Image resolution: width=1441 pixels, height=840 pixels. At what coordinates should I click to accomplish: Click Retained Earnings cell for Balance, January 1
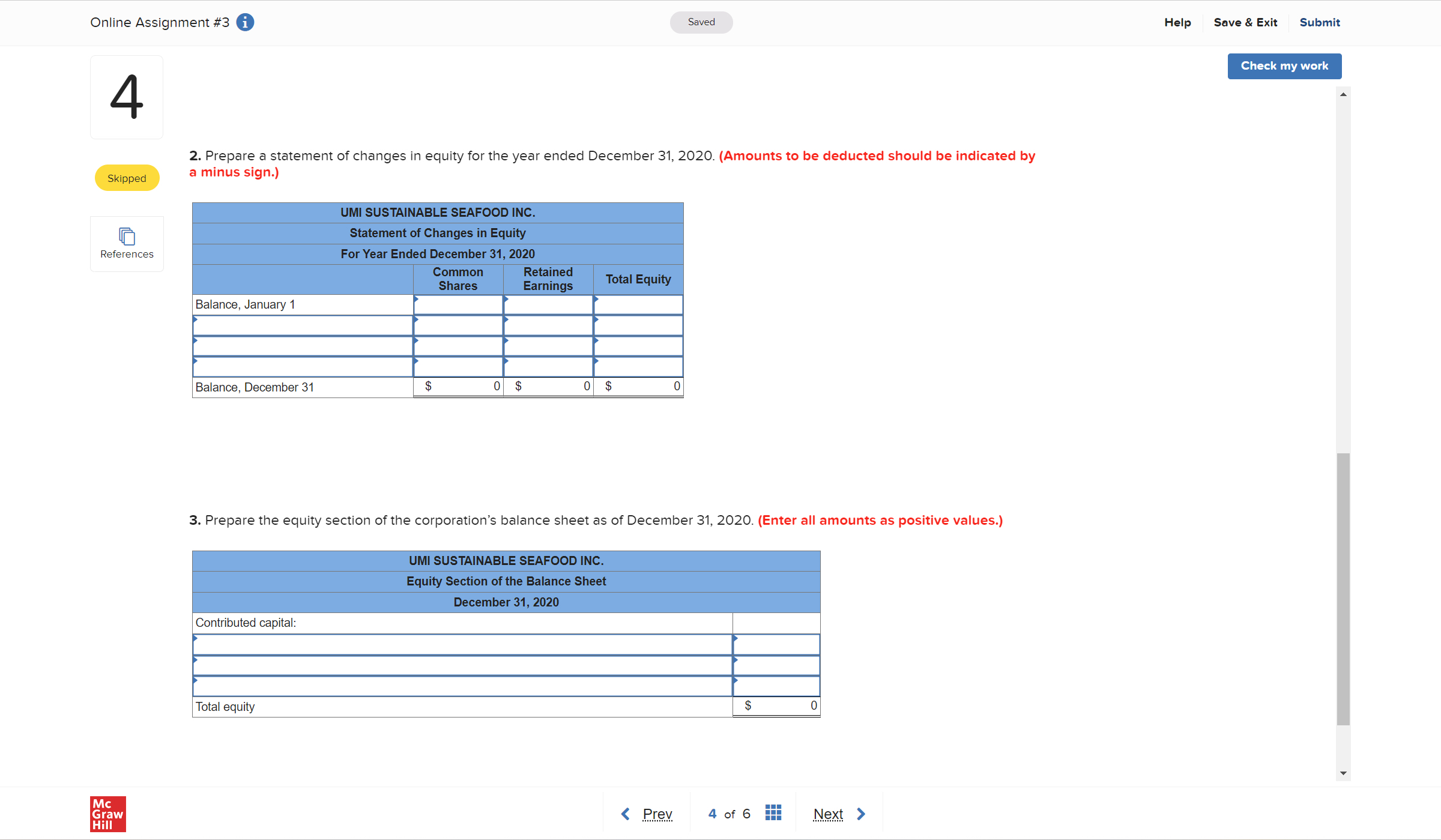(x=548, y=305)
